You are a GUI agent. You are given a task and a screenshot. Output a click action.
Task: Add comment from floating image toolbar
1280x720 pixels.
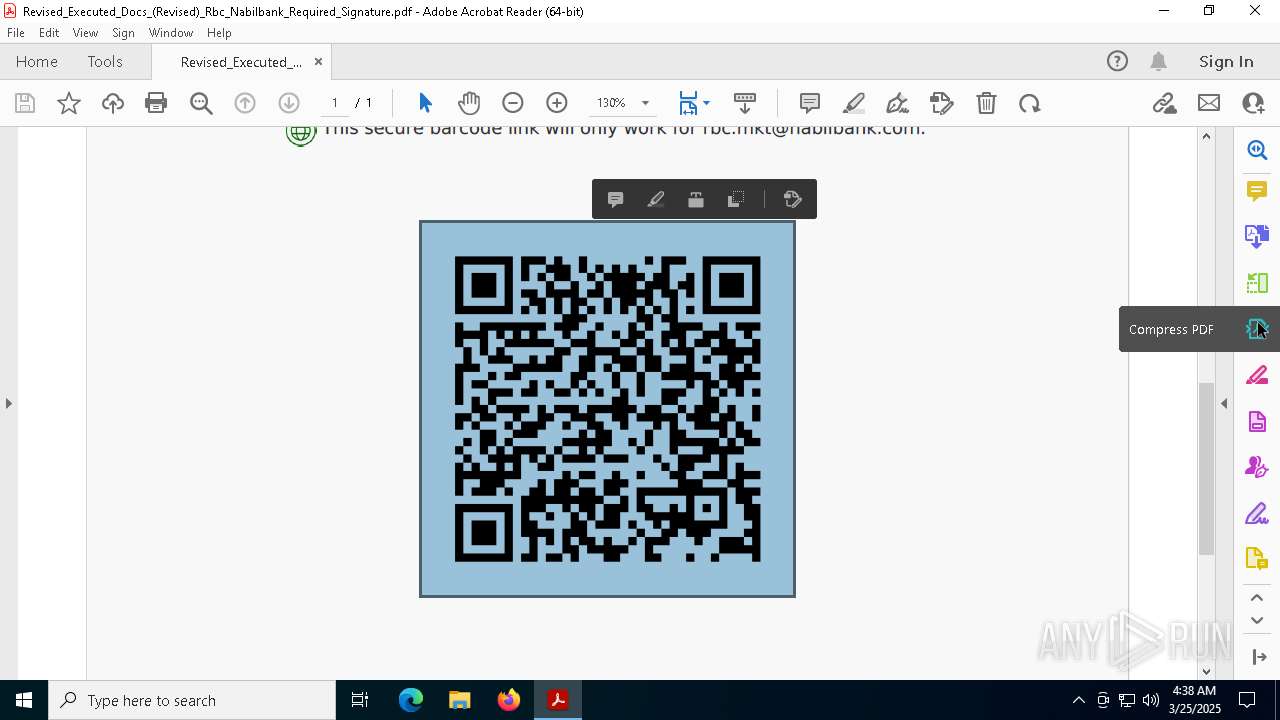pos(616,199)
